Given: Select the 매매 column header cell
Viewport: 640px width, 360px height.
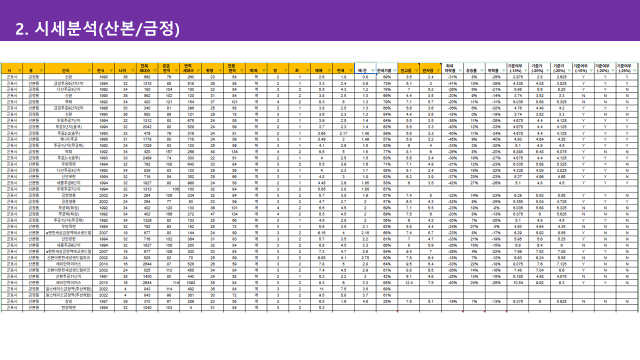Looking at the screenshot, I should (x=321, y=68).
